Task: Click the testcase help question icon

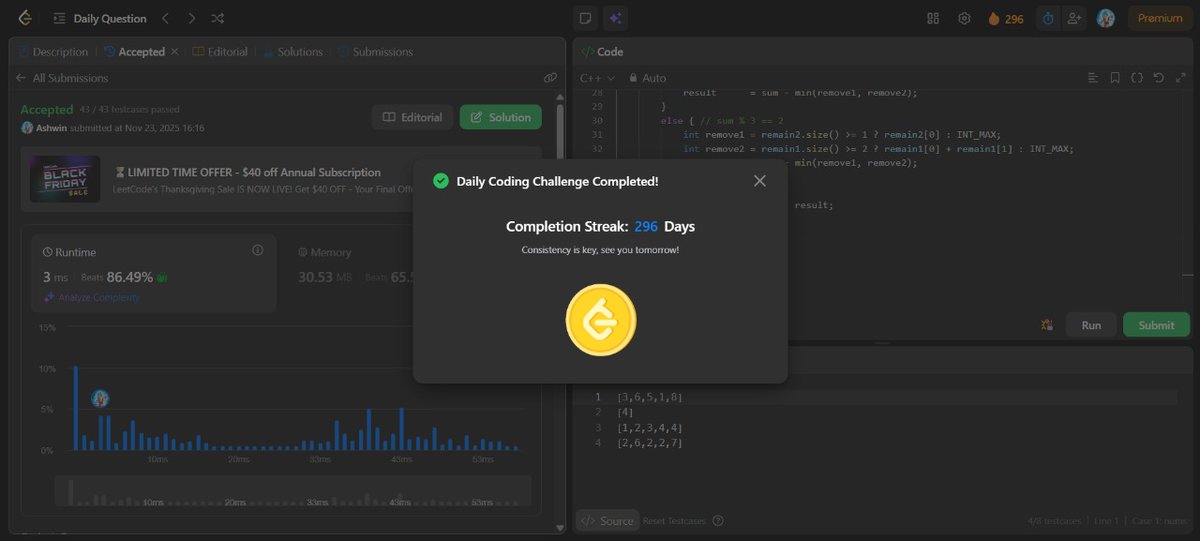Action: (x=718, y=521)
